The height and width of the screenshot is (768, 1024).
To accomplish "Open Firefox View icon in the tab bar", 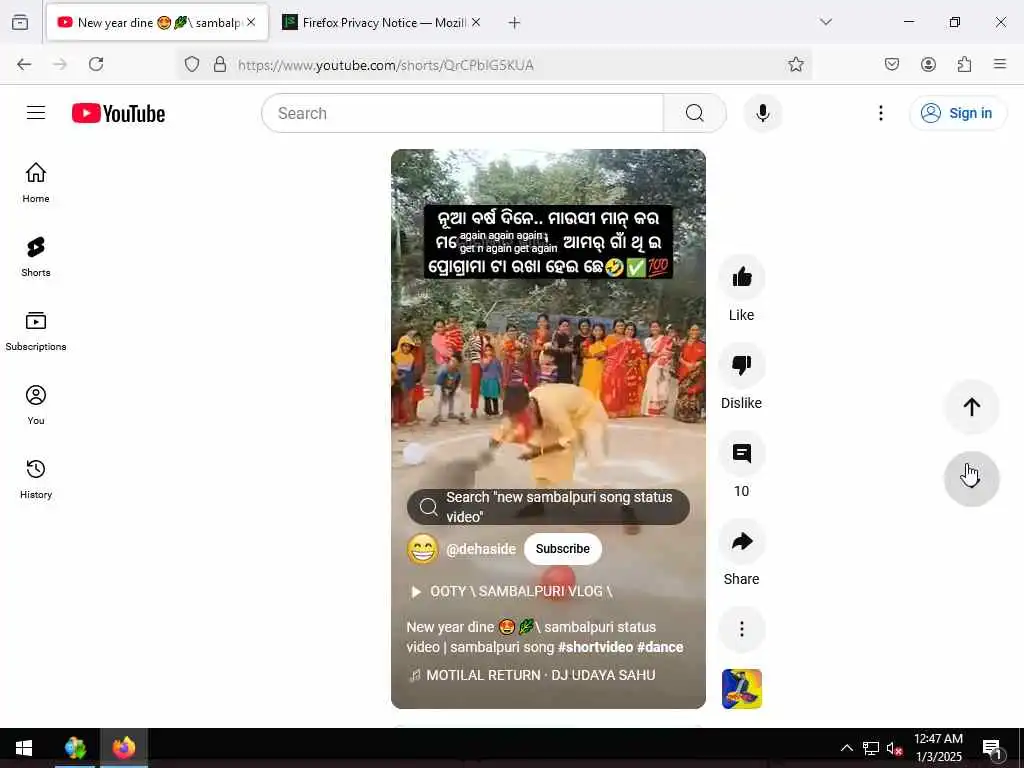I will pyautogui.click(x=20, y=22).
